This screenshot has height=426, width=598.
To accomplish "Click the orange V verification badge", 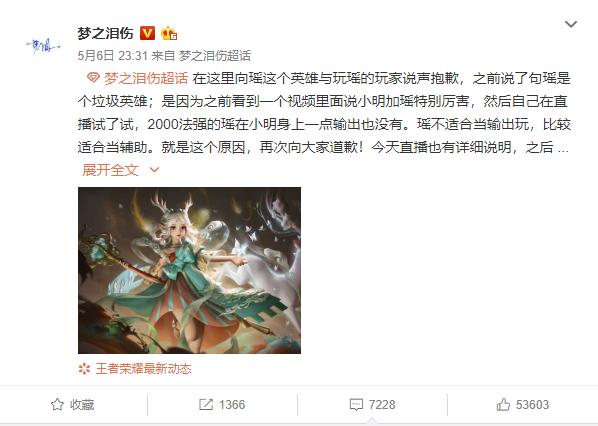I will pyautogui.click(x=147, y=33).
